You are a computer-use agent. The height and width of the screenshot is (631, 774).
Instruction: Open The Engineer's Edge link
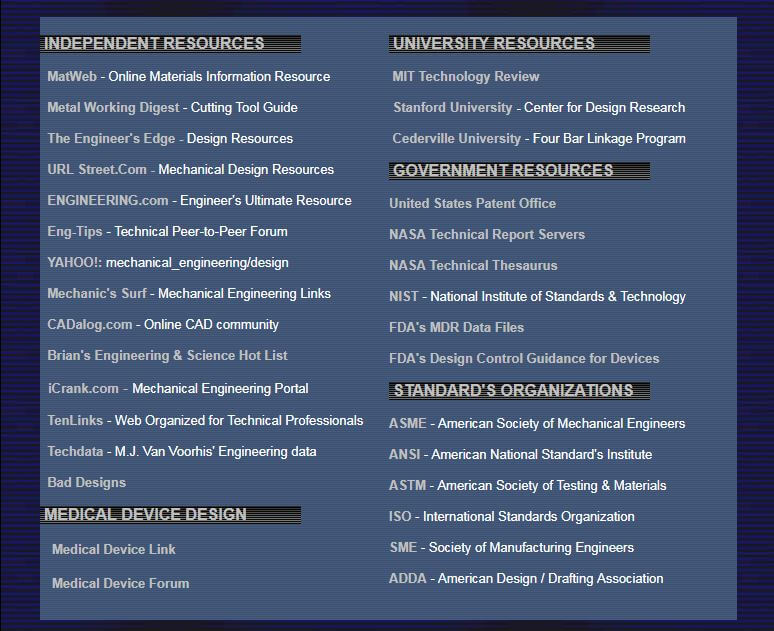tap(111, 139)
